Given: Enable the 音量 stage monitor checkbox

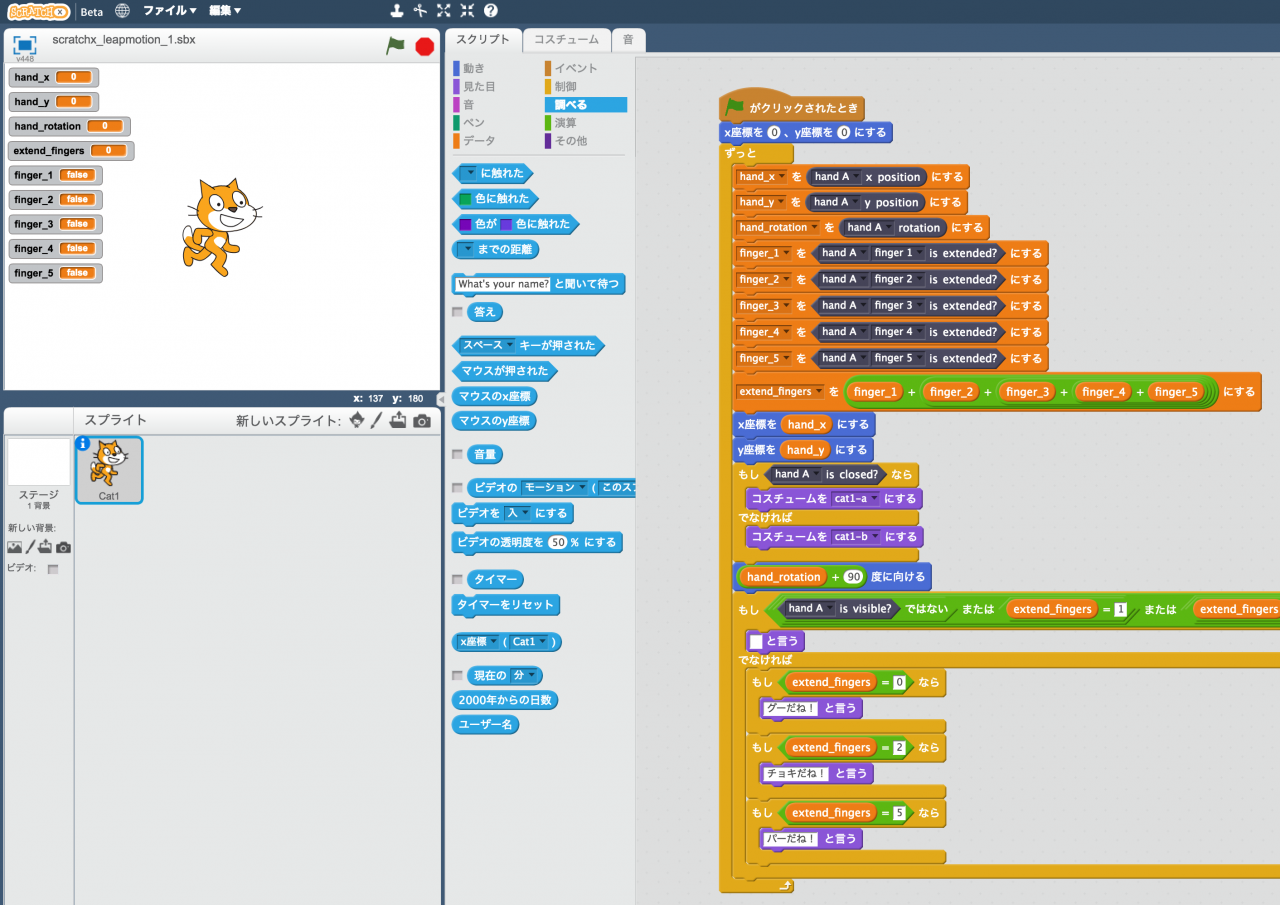Looking at the screenshot, I should click(x=458, y=454).
